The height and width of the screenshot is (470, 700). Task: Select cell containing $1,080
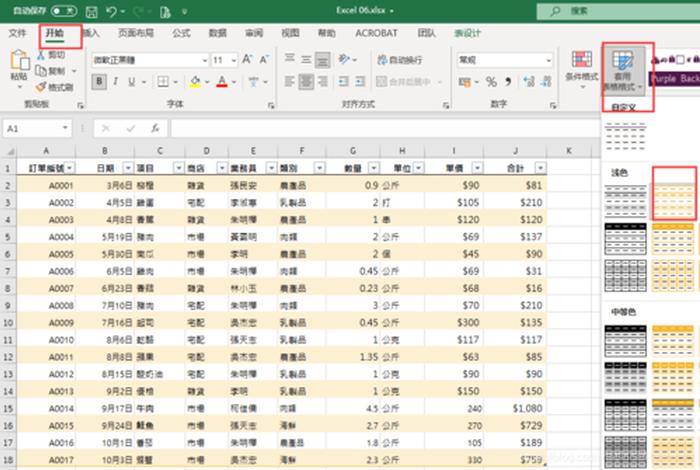click(x=515, y=408)
